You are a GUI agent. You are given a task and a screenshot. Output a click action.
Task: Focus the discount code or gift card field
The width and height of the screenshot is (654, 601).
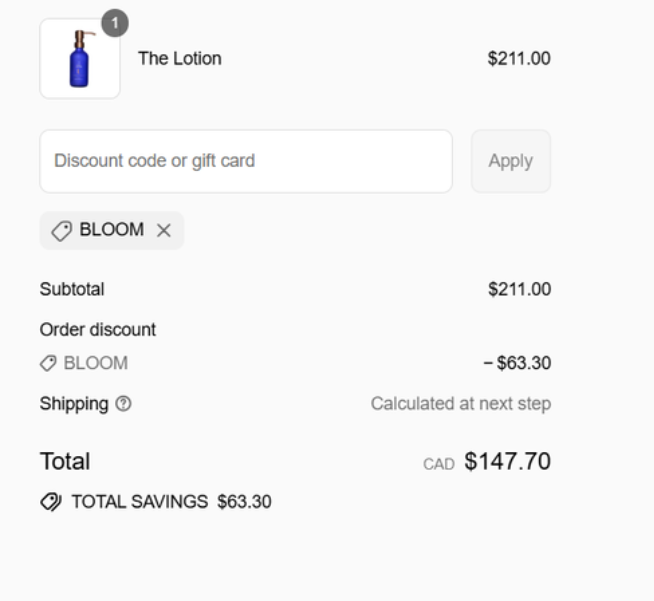(x=246, y=161)
